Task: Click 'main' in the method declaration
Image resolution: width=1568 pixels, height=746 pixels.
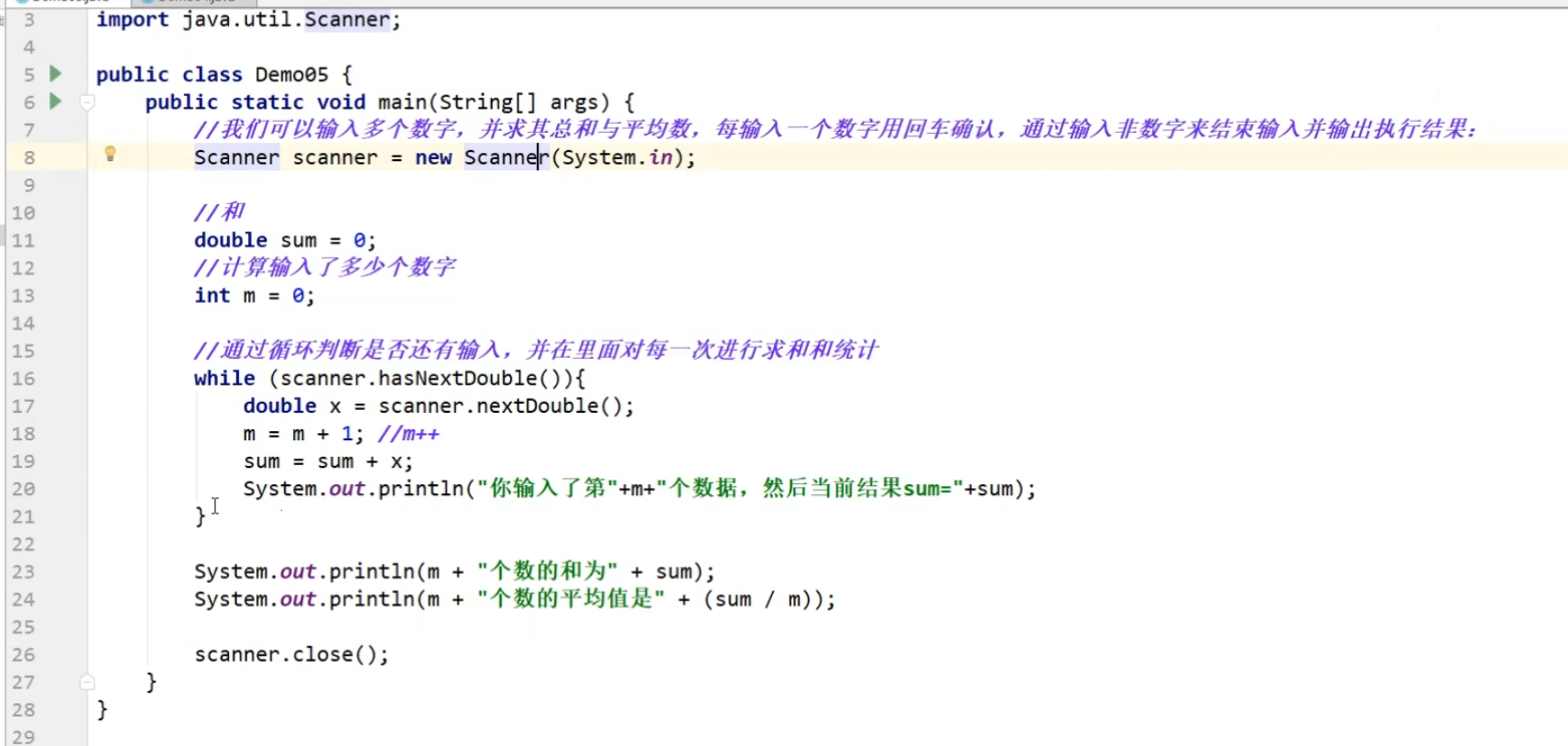Action: tap(402, 102)
